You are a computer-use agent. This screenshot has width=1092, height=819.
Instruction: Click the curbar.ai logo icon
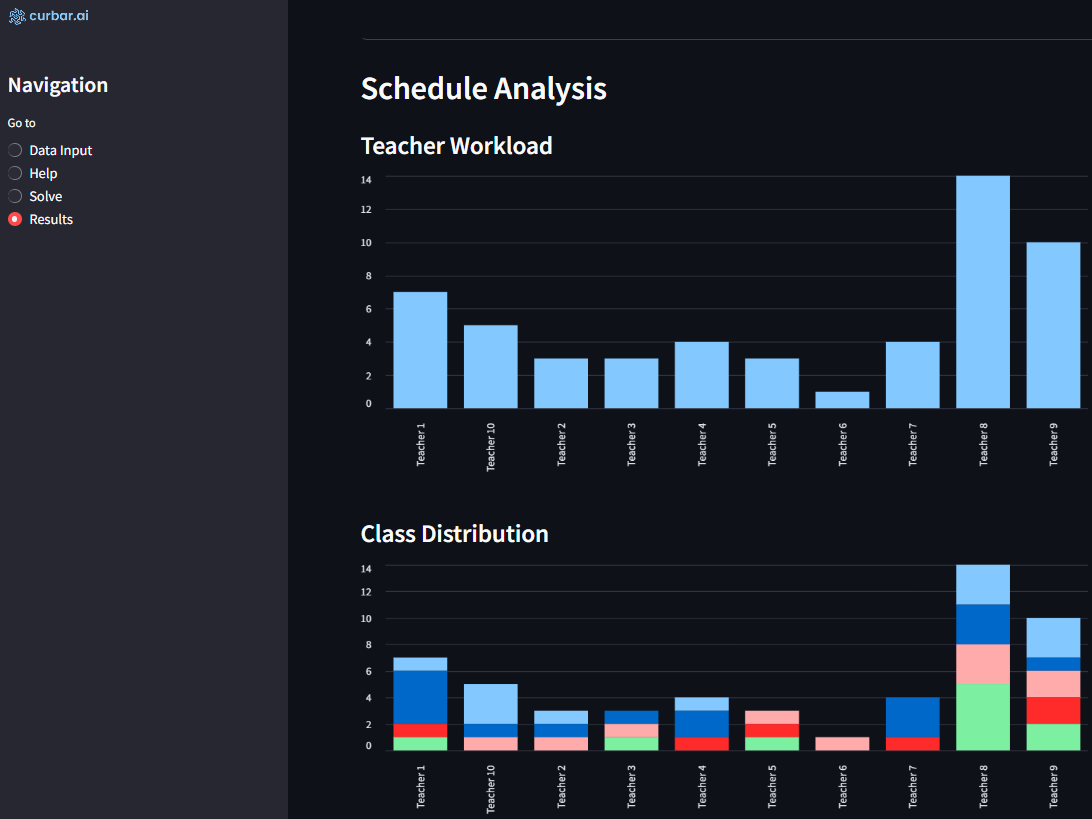tap(16, 16)
